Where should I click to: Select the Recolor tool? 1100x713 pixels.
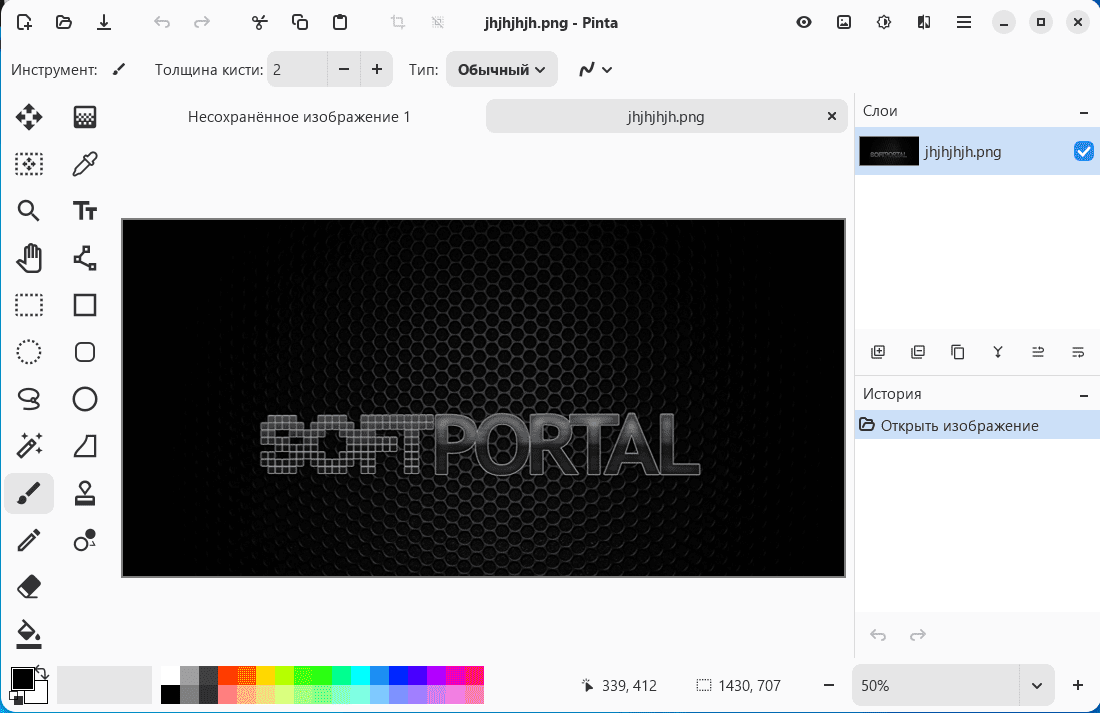pos(85,540)
